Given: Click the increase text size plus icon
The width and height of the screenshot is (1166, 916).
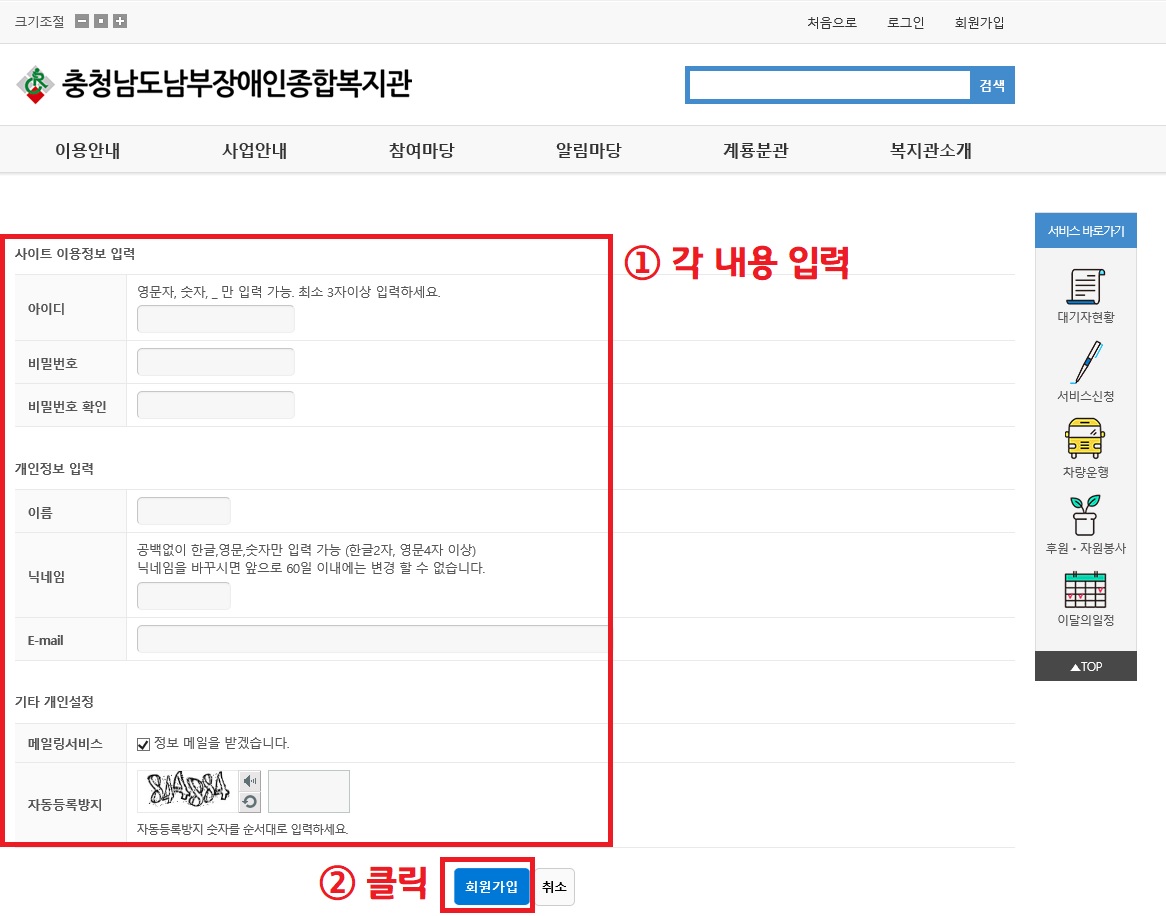Looking at the screenshot, I should tap(120, 22).
